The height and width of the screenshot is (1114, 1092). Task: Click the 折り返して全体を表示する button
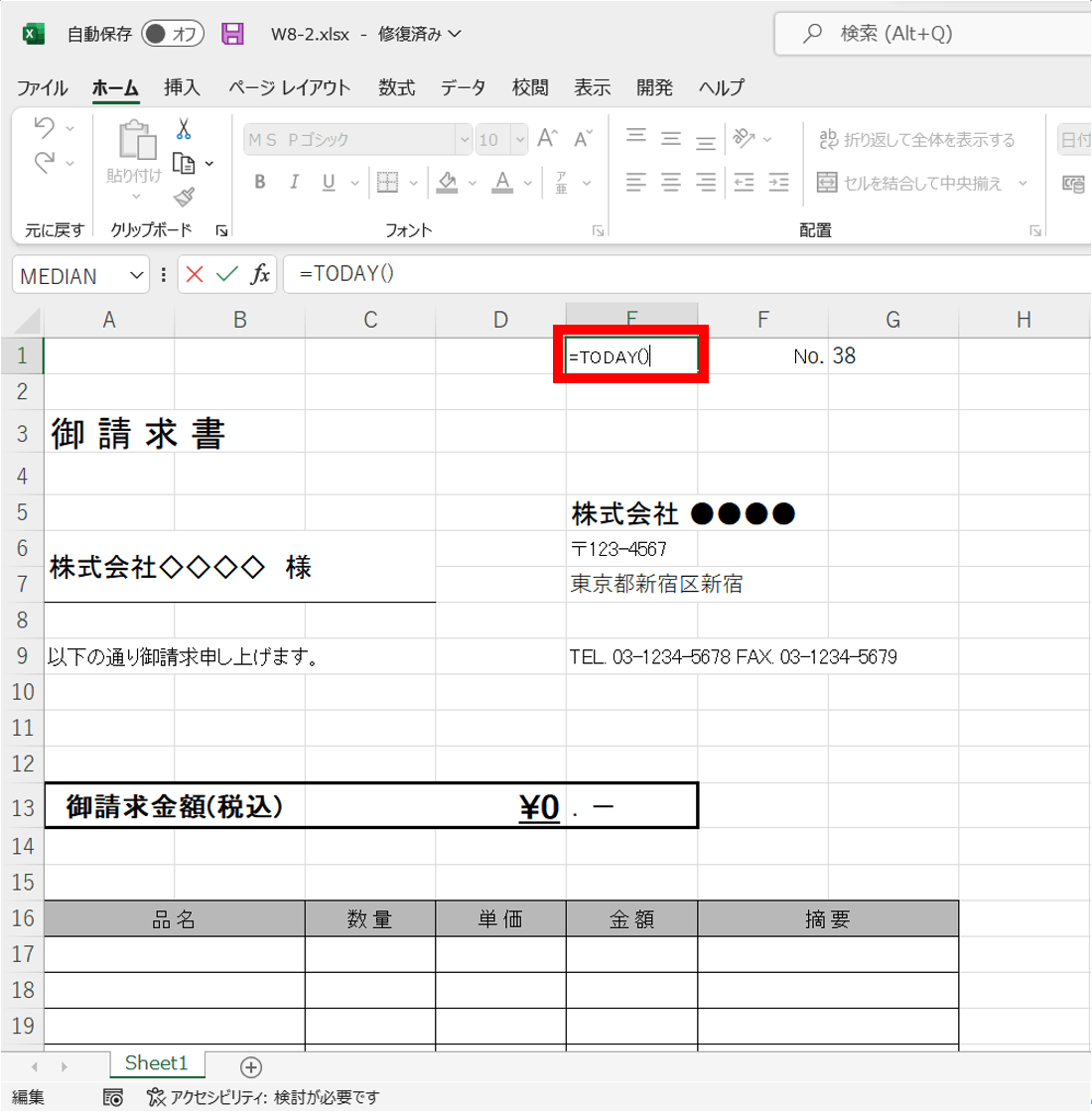tap(916, 140)
